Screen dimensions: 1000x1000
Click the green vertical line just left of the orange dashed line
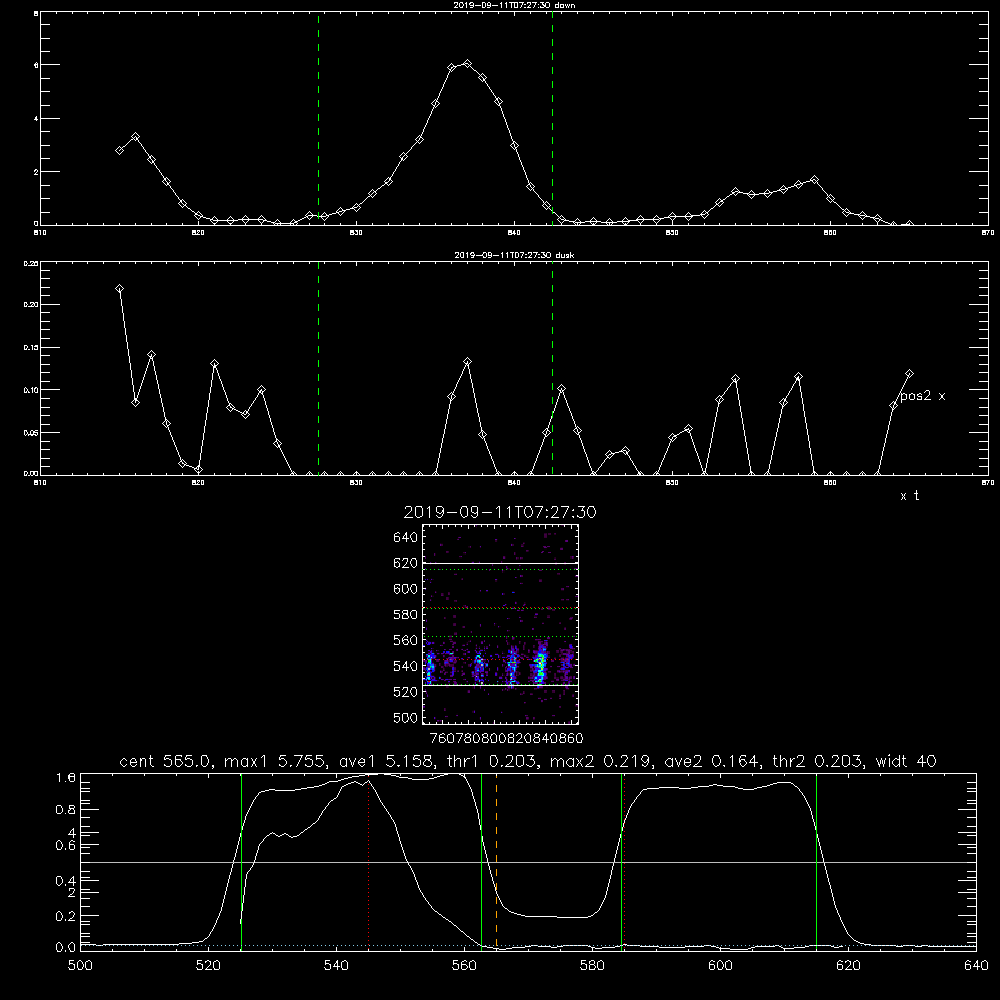coord(481,861)
